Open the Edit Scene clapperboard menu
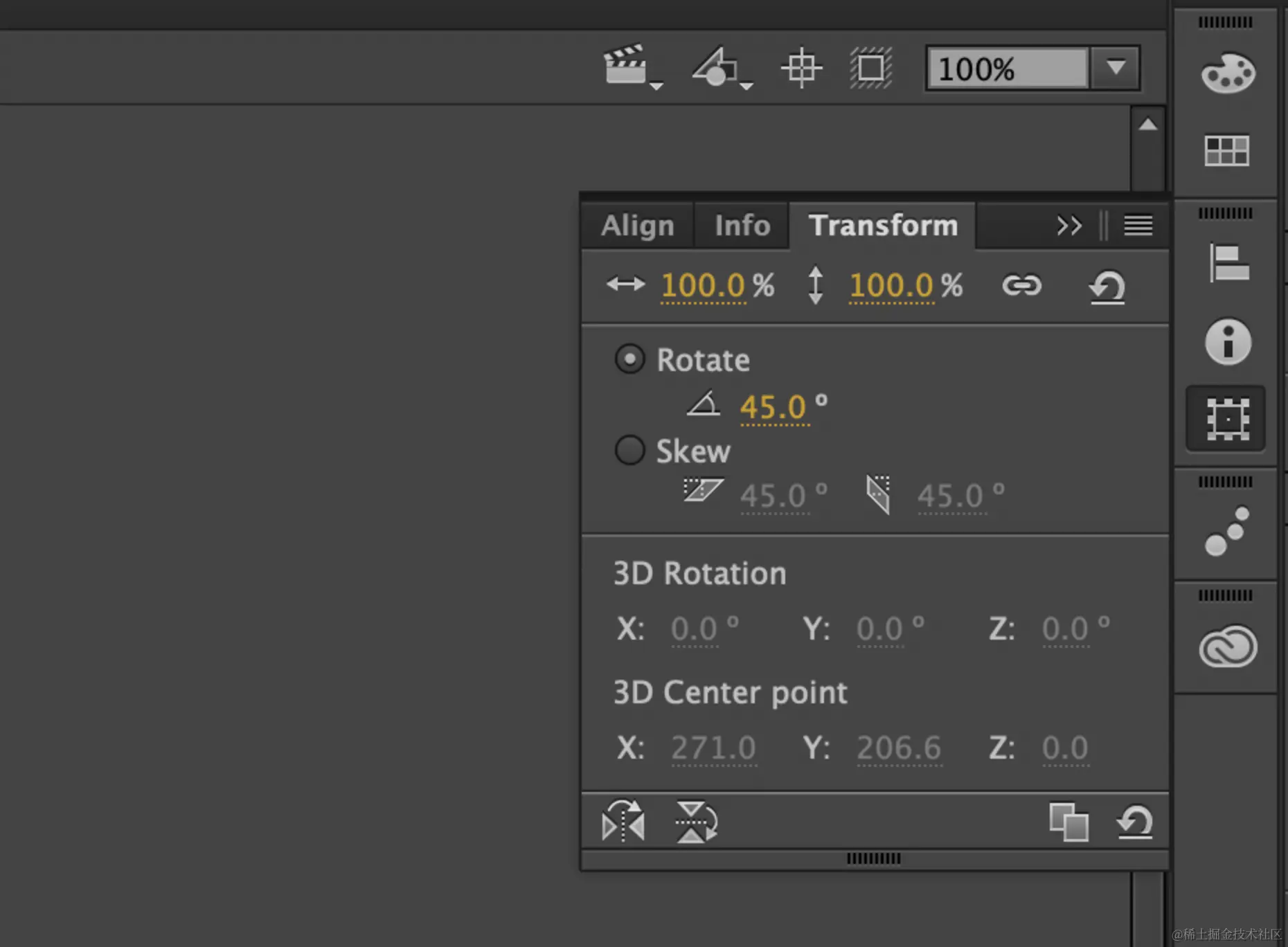This screenshot has width=1288, height=947. 632,67
